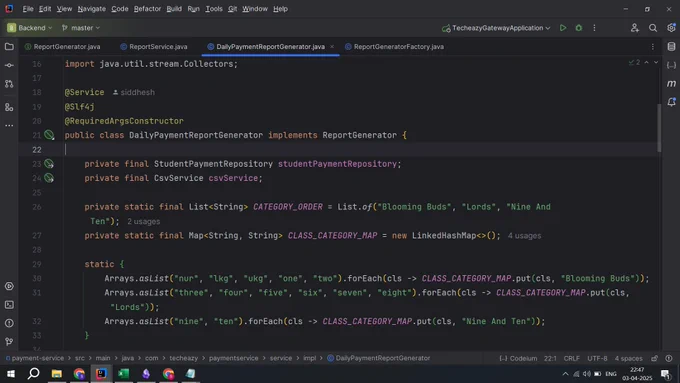Open the Pull Requests tool window

tap(9, 84)
